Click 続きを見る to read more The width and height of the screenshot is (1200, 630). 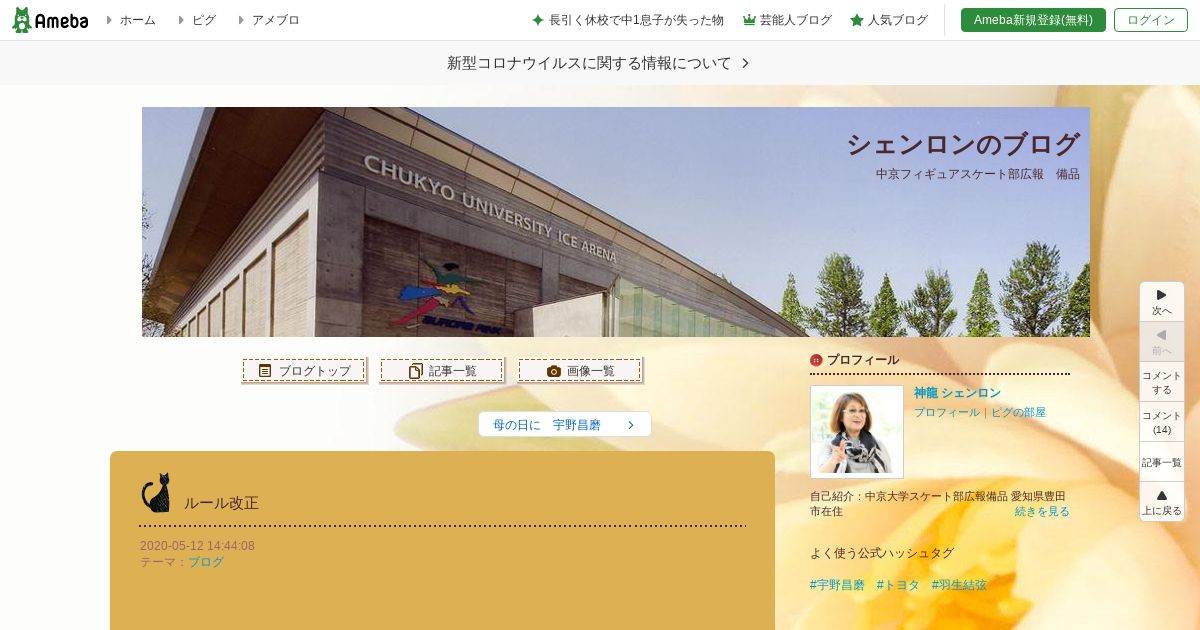[1042, 511]
